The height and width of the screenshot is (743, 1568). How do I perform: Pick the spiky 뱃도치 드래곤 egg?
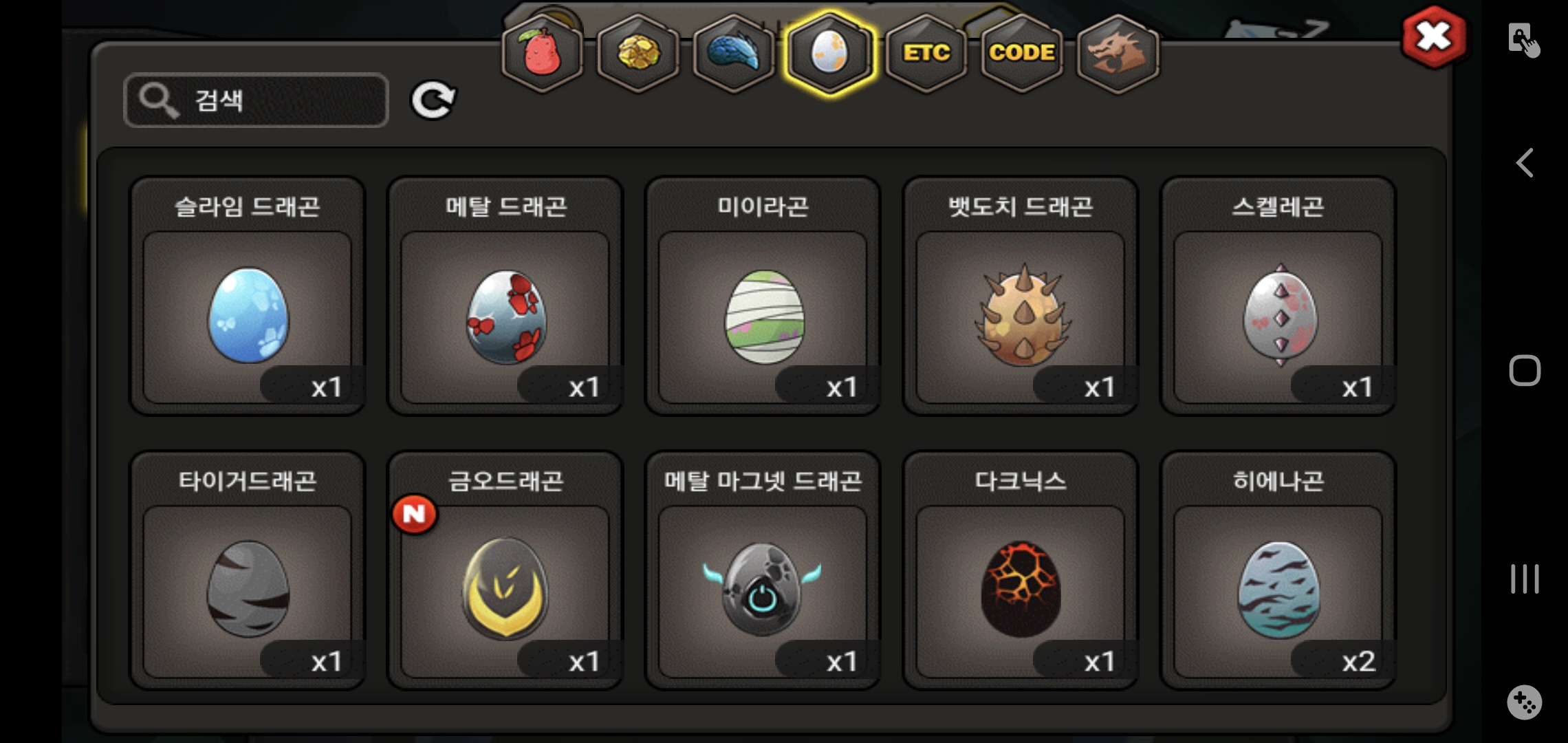[x=1021, y=296]
